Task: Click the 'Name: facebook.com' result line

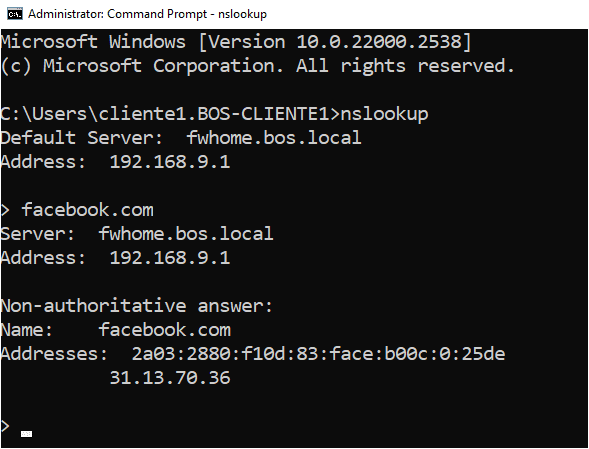Action: (116, 330)
